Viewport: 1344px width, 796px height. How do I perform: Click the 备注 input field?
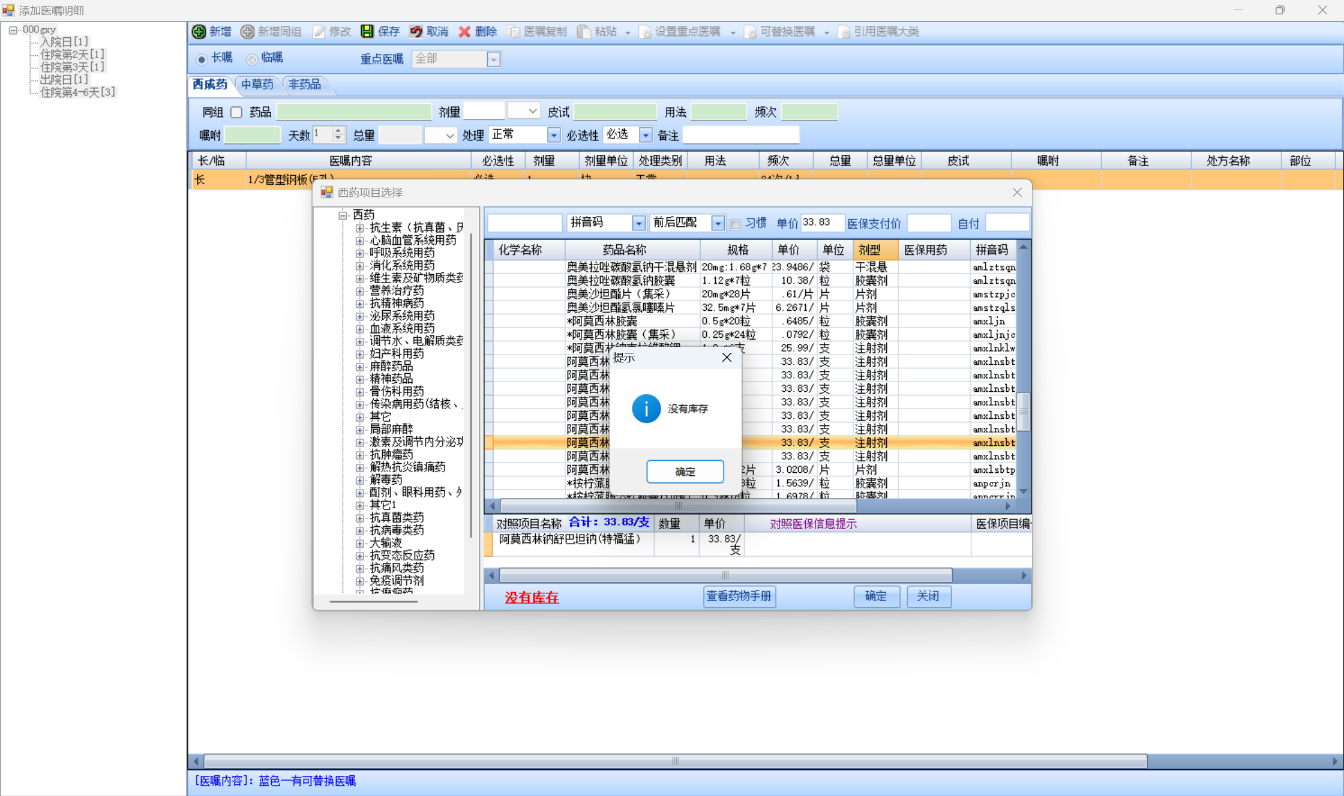coord(741,135)
